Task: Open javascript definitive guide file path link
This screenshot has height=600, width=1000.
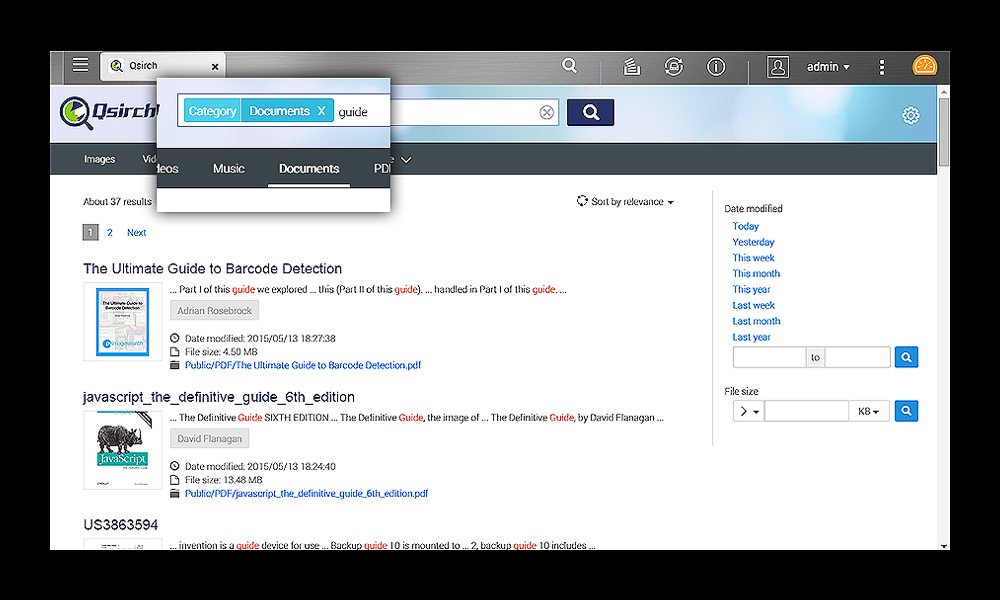Action: point(306,494)
